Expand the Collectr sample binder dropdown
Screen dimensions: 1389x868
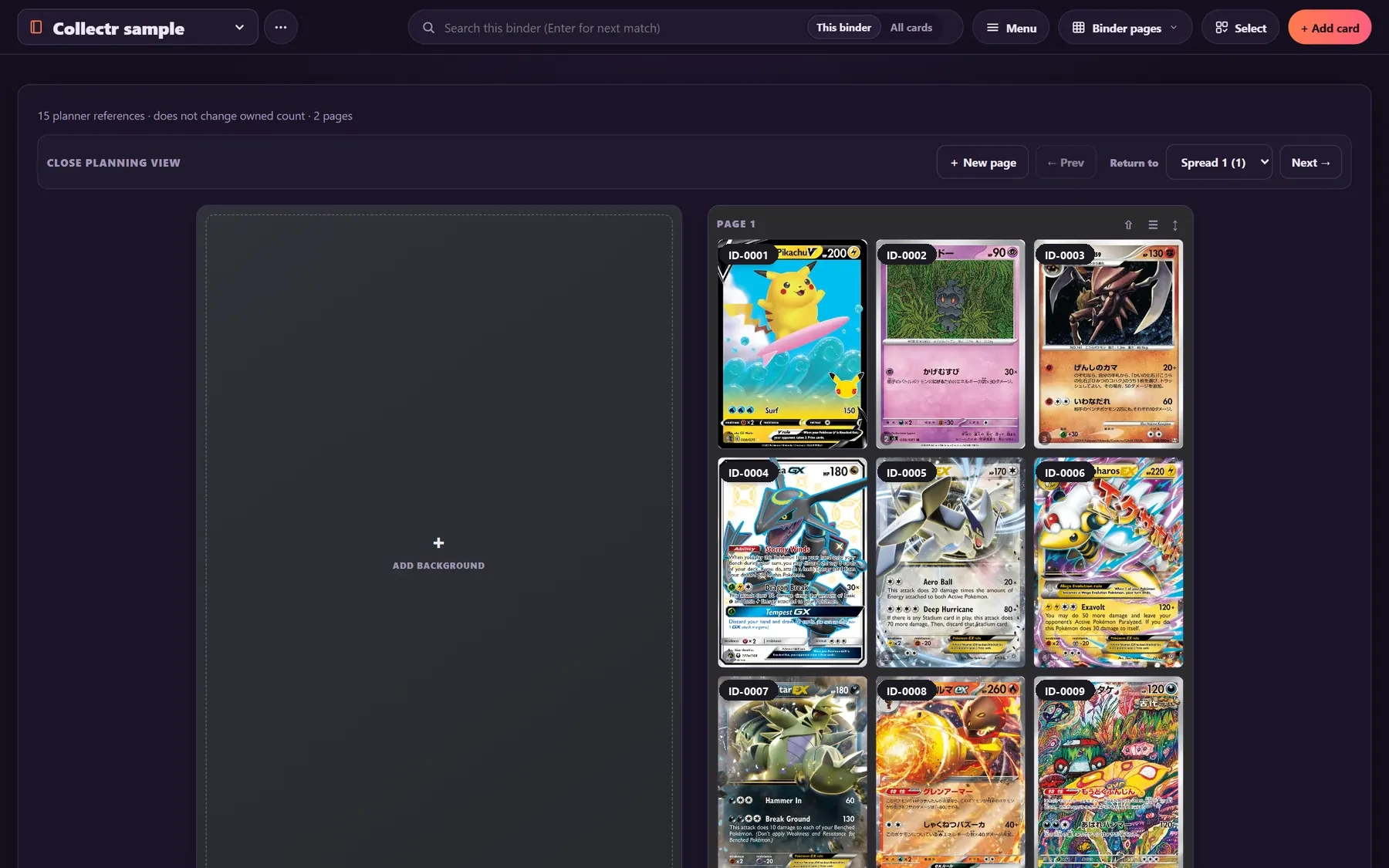point(239,27)
